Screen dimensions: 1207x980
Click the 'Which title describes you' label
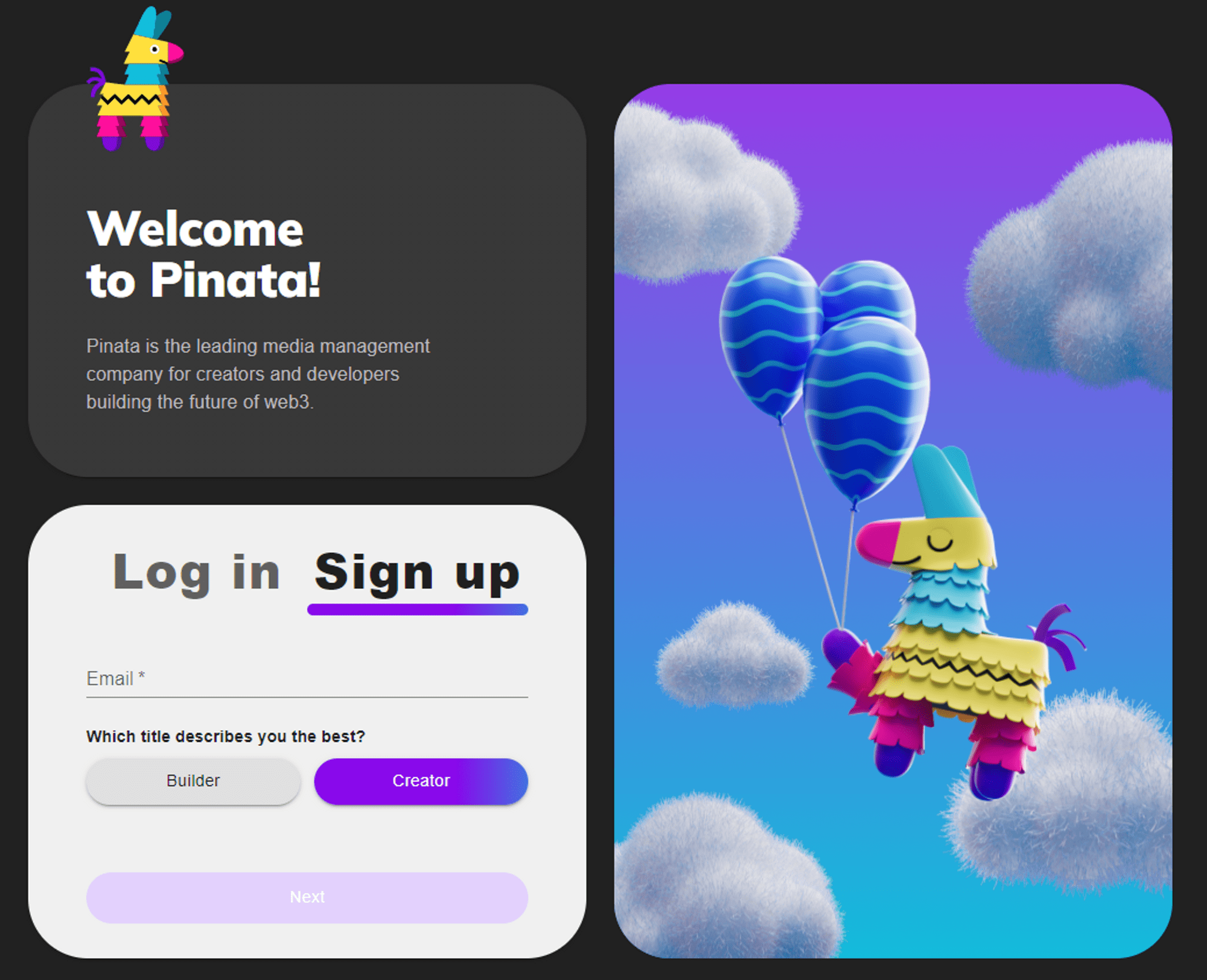coord(226,736)
